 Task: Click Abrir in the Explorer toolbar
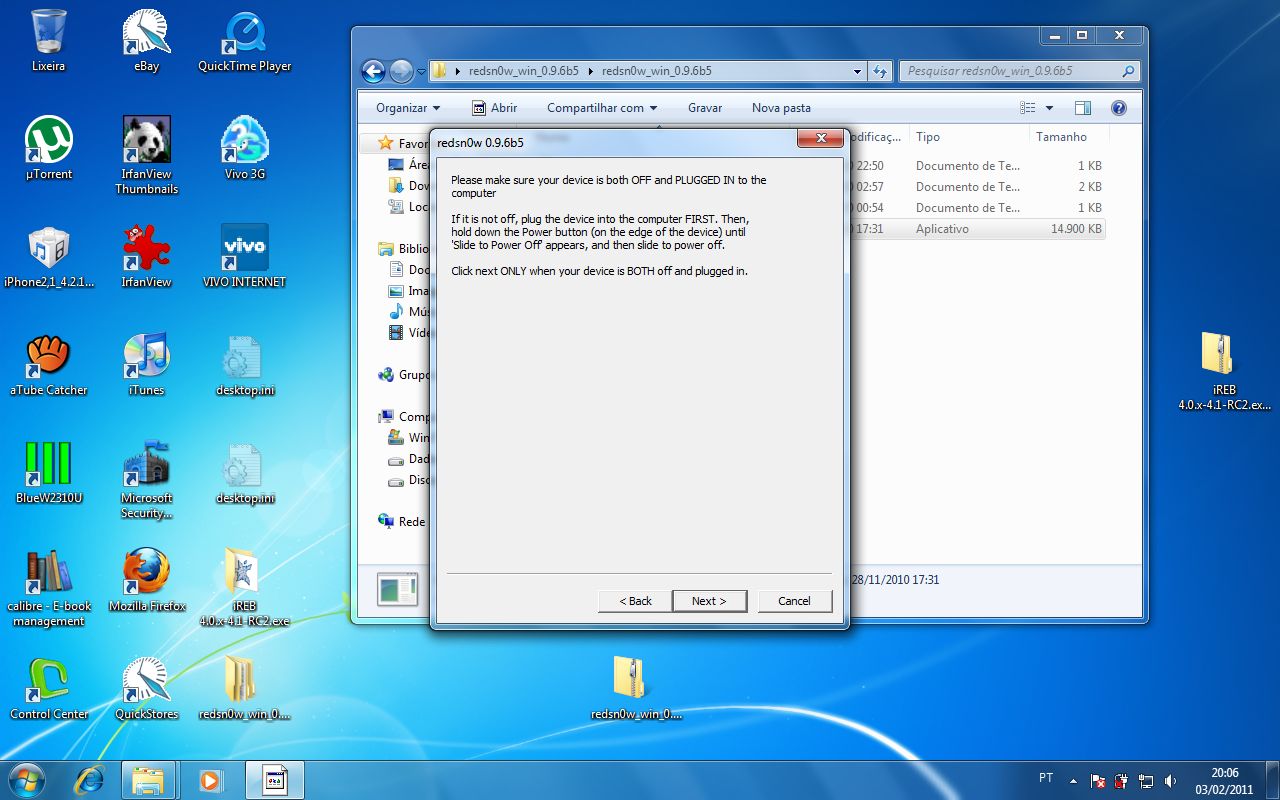[x=494, y=108]
